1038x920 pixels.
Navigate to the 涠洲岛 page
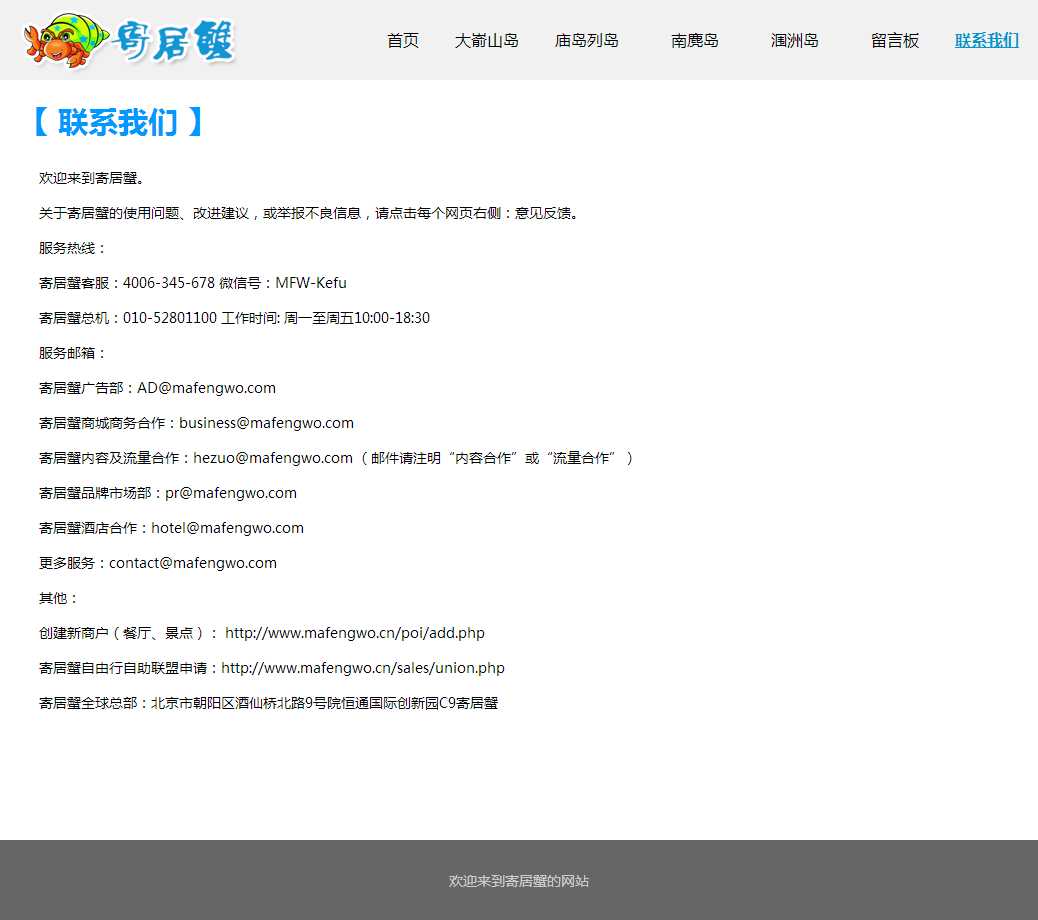[795, 41]
